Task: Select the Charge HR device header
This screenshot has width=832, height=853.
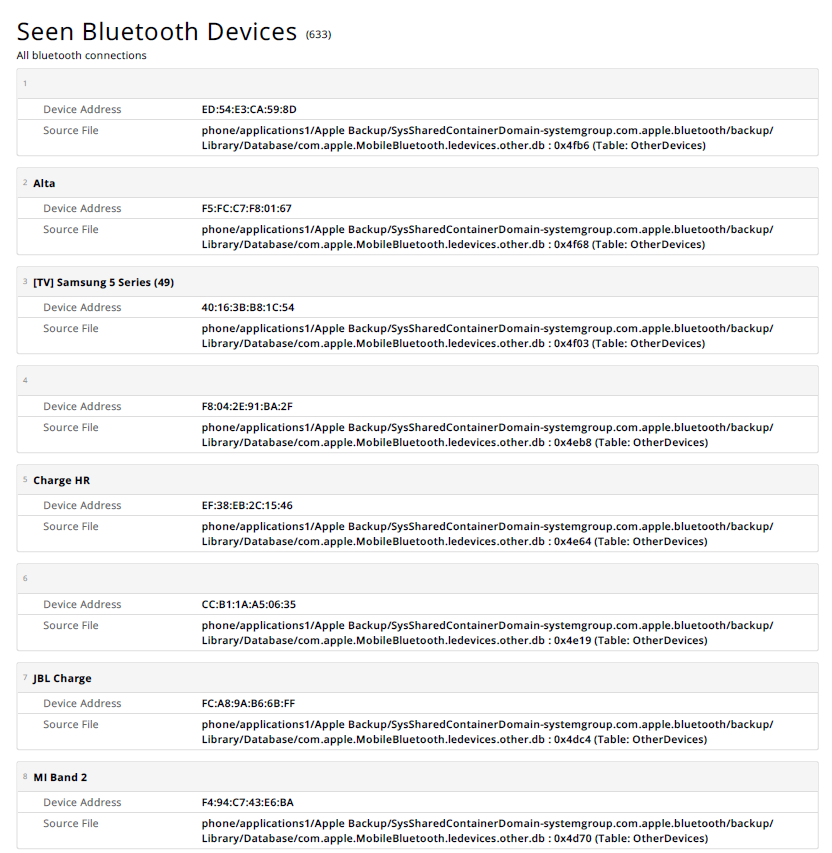Action: tap(61, 480)
